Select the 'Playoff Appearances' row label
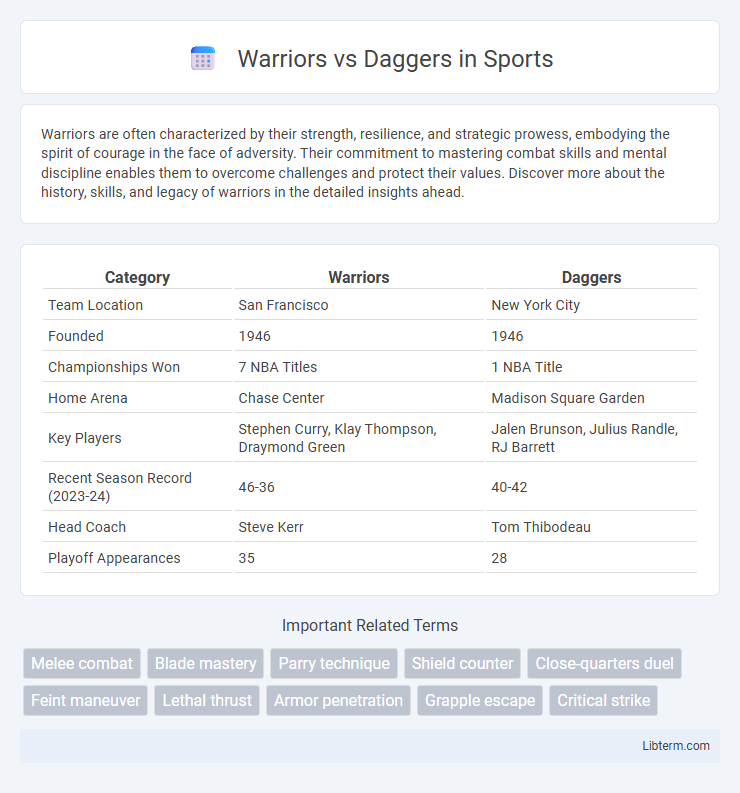Image resolution: width=740 pixels, height=793 pixels. click(114, 558)
